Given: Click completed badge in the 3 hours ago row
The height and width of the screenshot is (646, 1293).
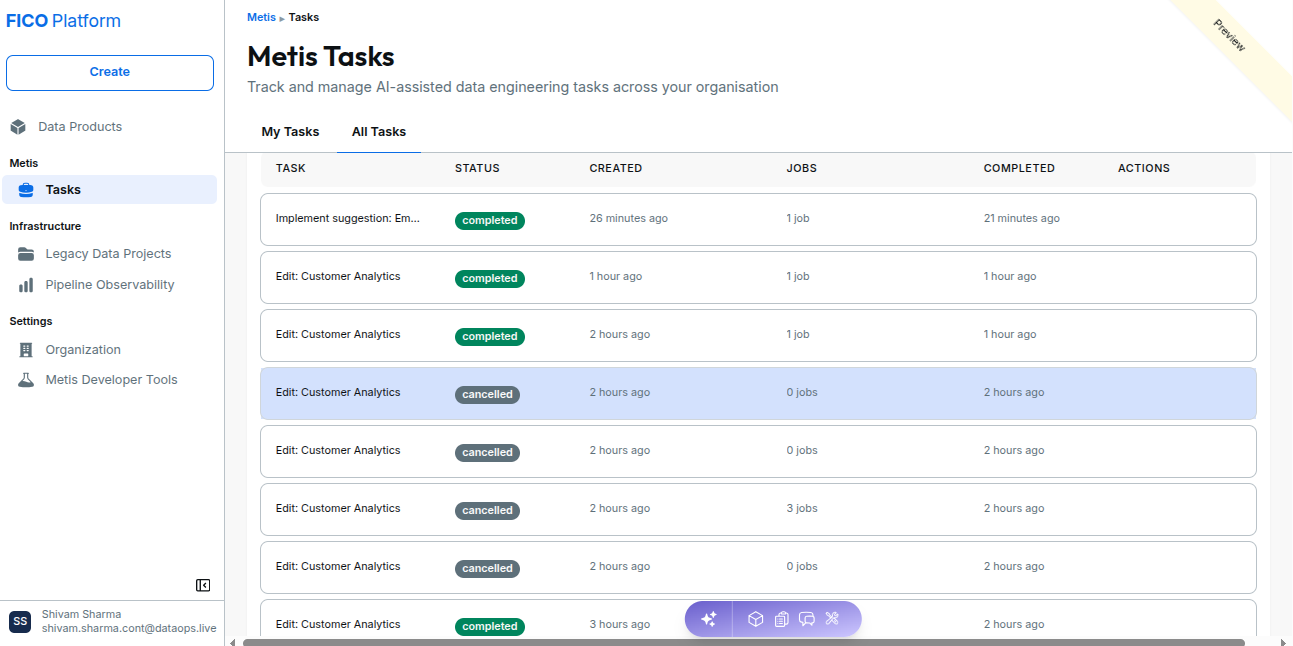Looking at the screenshot, I should pyautogui.click(x=490, y=627).
